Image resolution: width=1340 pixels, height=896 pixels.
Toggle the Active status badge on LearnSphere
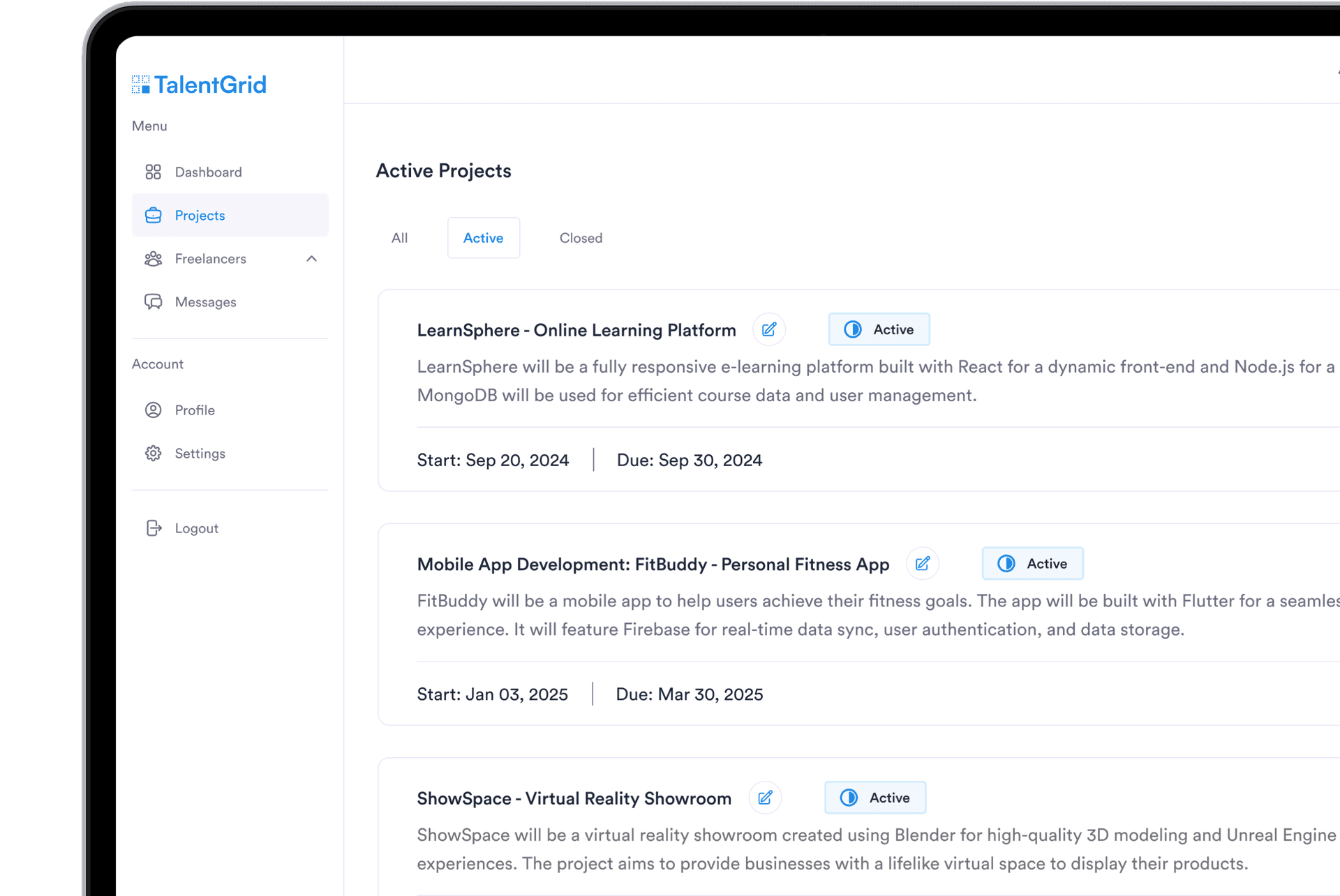[x=879, y=329]
